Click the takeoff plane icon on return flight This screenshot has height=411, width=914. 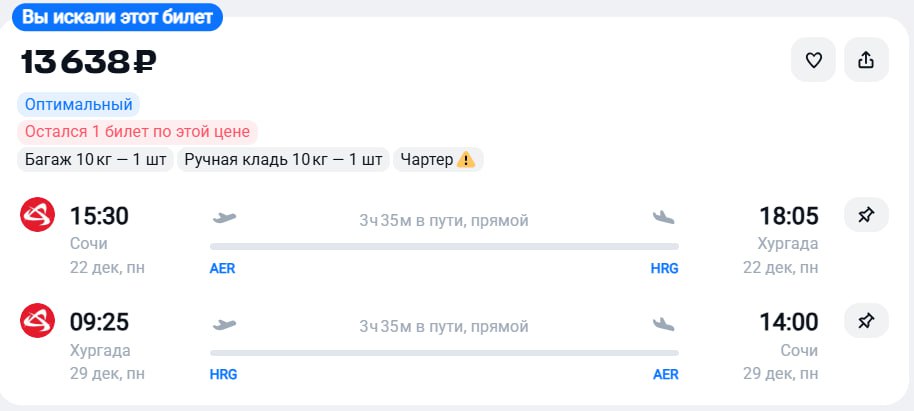coord(225,325)
